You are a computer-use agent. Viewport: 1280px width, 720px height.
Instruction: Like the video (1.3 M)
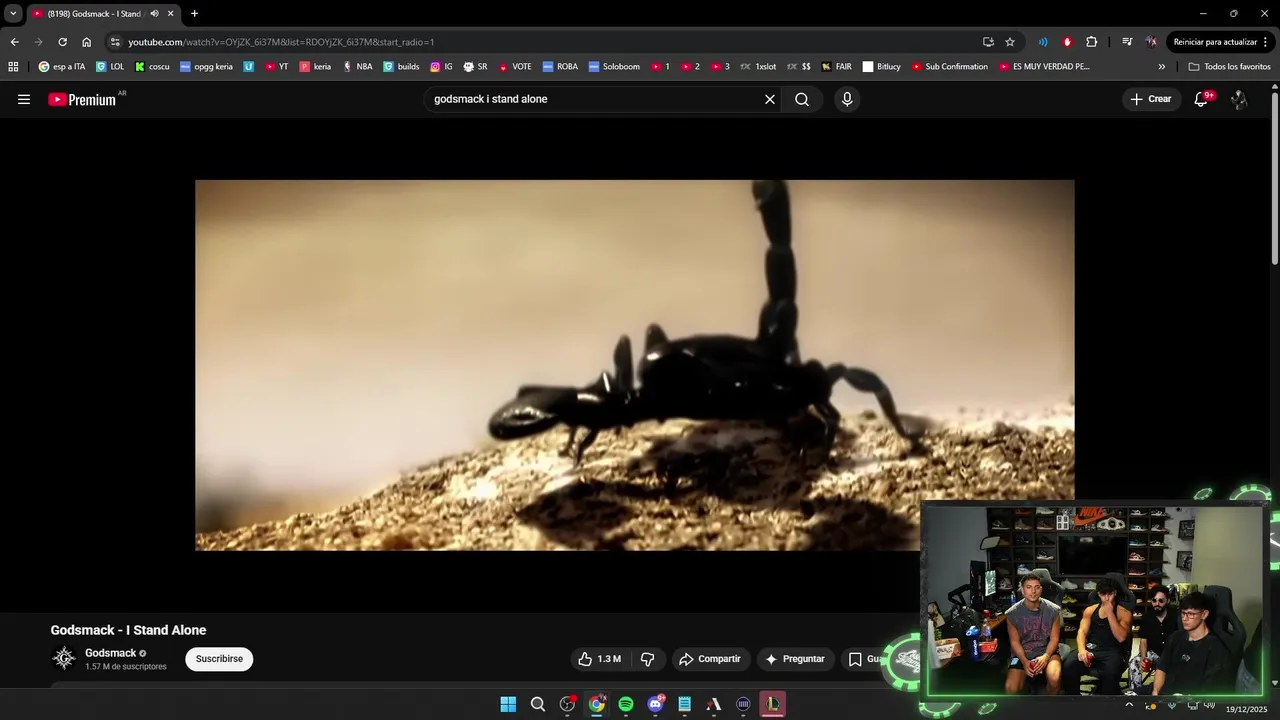click(x=599, y=659)
